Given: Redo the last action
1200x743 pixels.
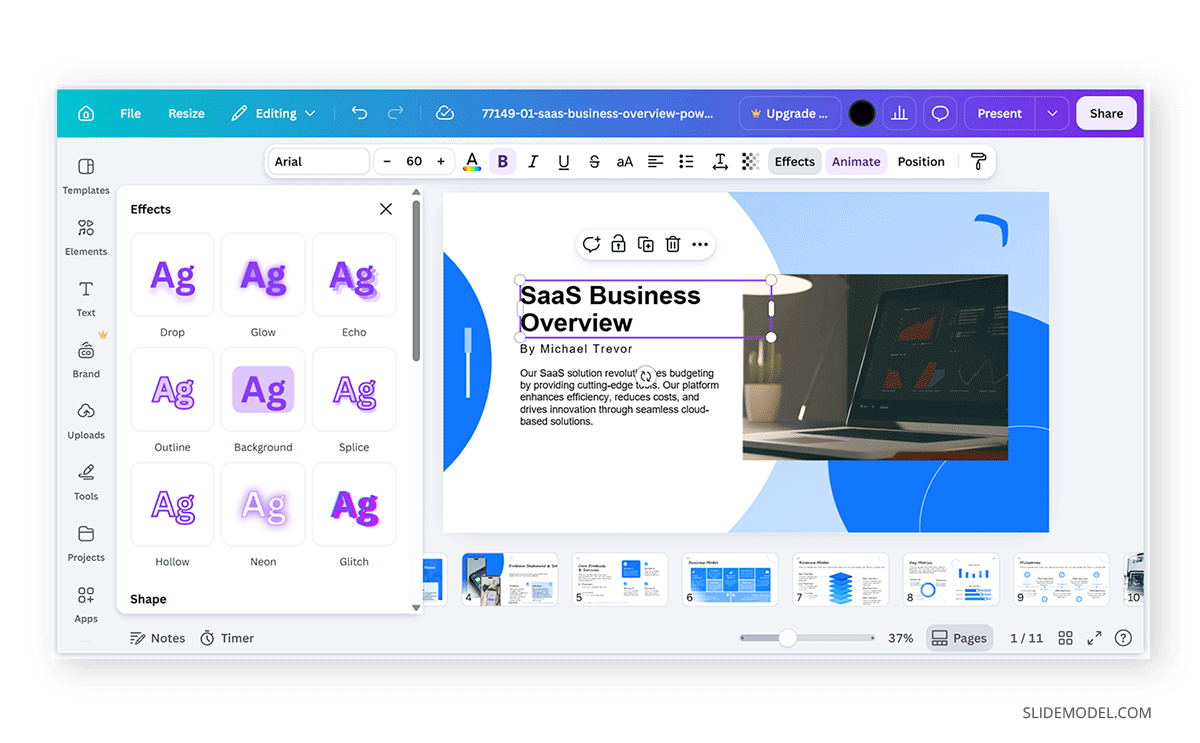Looking at the screenshot, I should point(395,113).
